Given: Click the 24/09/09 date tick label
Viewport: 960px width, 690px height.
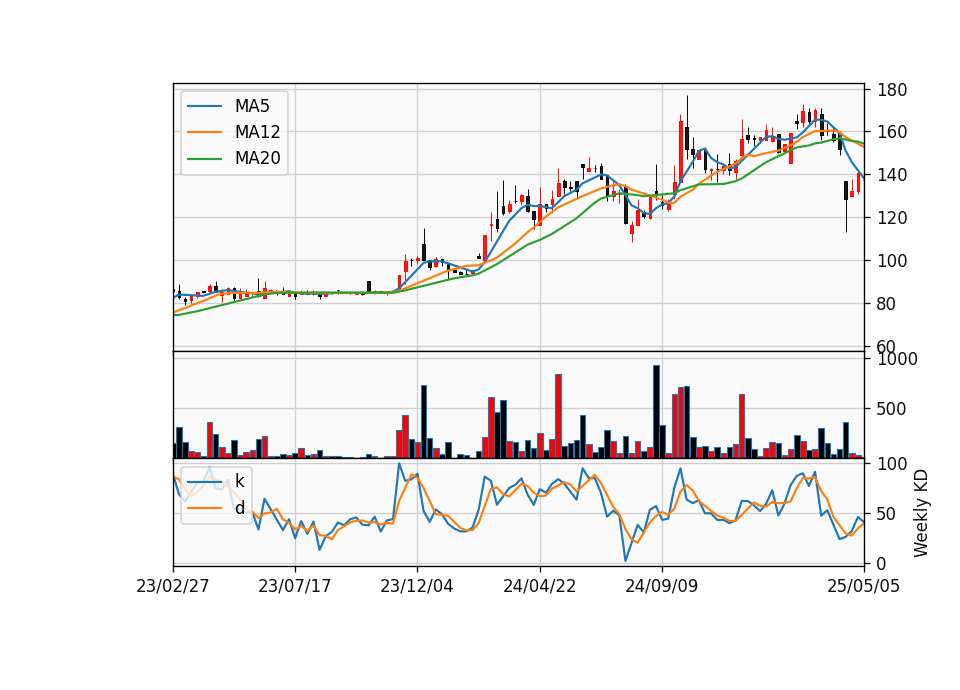Looking at the screenshot, I should 661,586.
